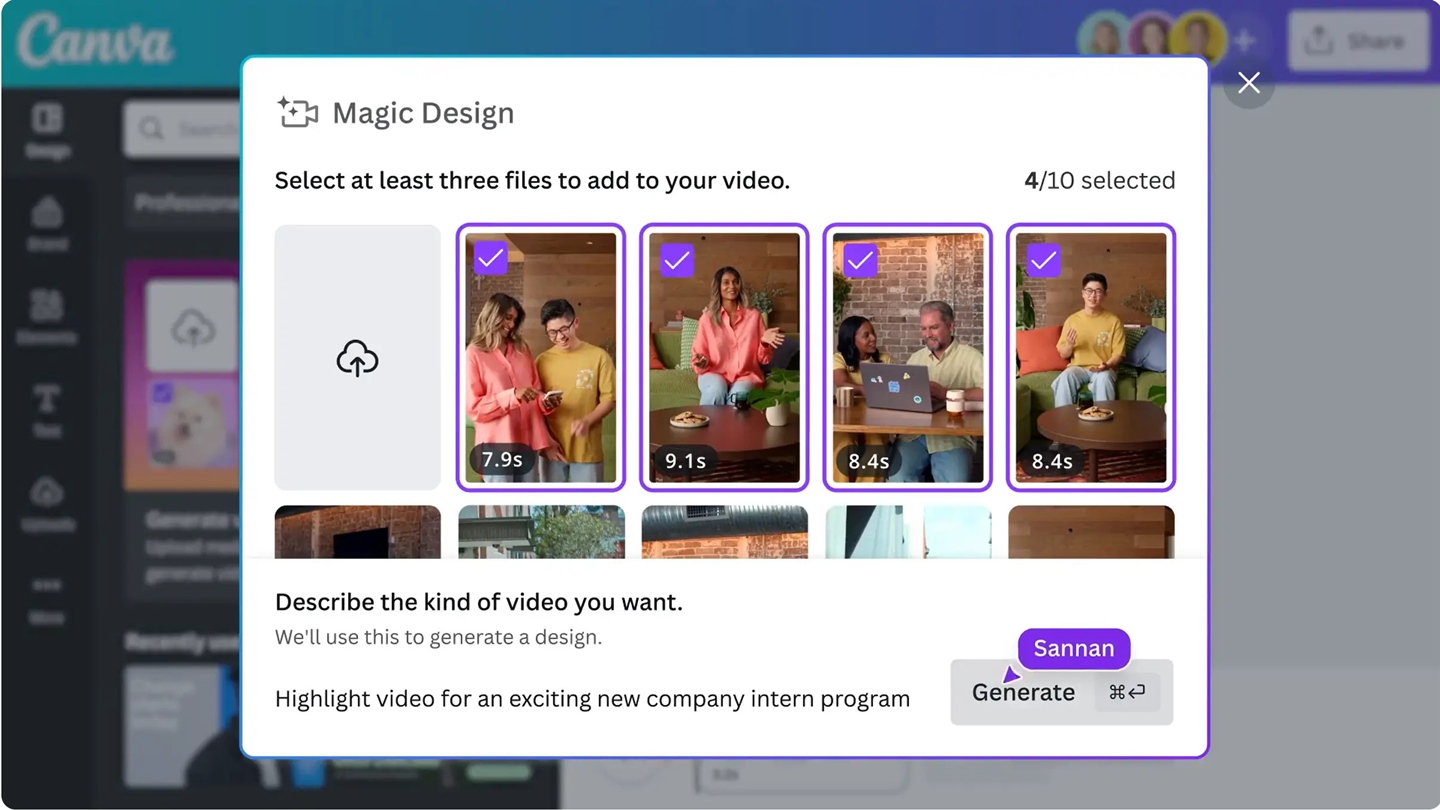The height and width of the screenshot is (810, 1440).
Task: Click the add collaborator plus icon
Action: 1244,41
